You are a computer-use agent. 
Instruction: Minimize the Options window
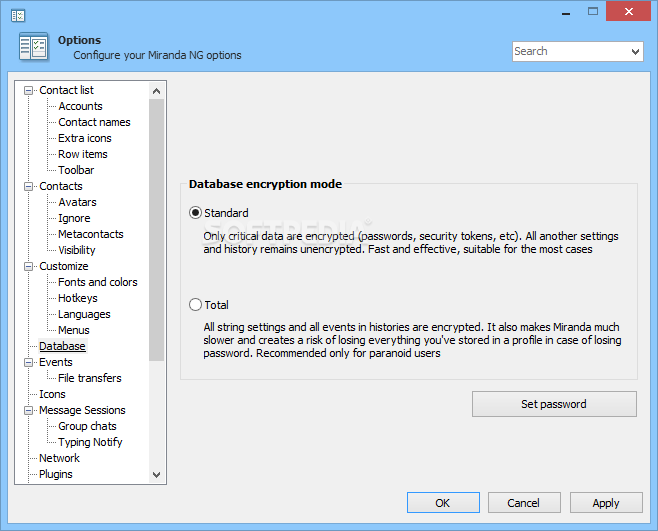coord(566,12)
